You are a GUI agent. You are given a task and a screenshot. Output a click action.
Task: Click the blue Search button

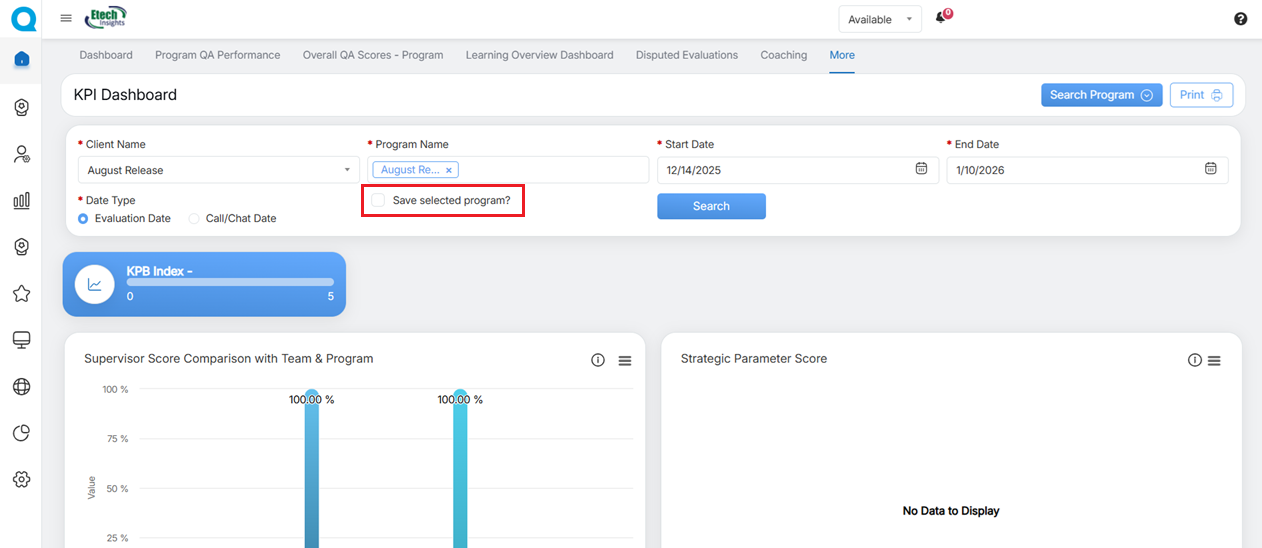click(711, 206)
